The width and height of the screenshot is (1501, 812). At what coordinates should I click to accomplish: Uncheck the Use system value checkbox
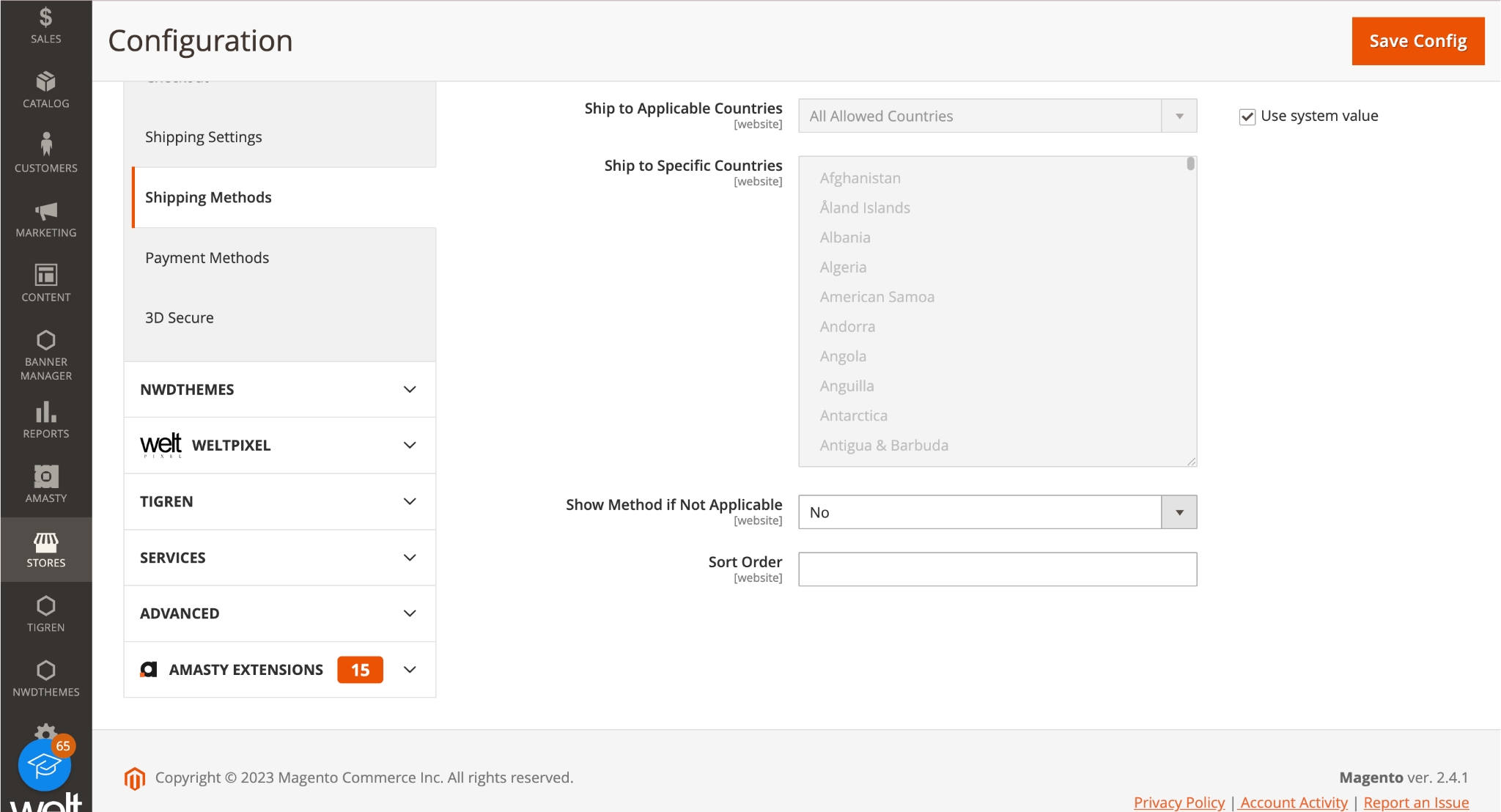tap(1247, 117)
